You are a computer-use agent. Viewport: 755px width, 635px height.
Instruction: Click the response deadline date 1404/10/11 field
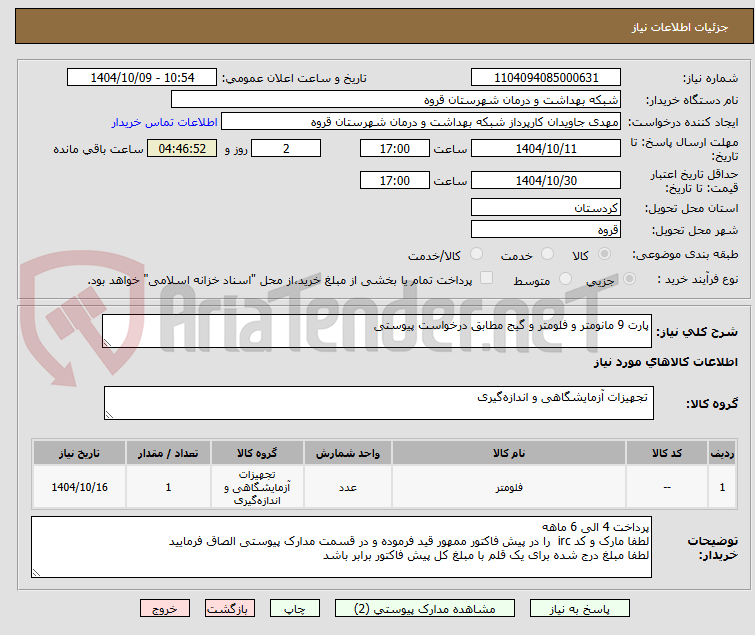click(546, 148)
